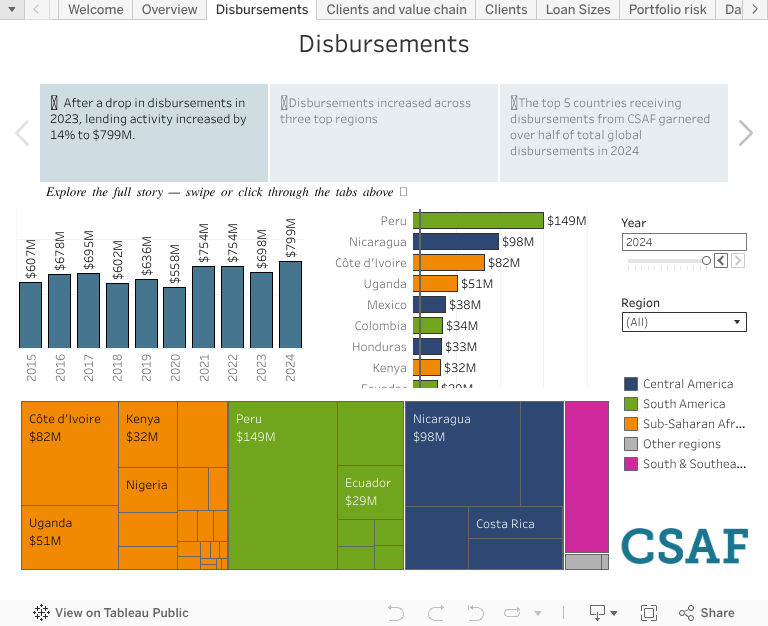Go to next story point arrow
This screenshot has width=768, height=626.
pos(745,133)
